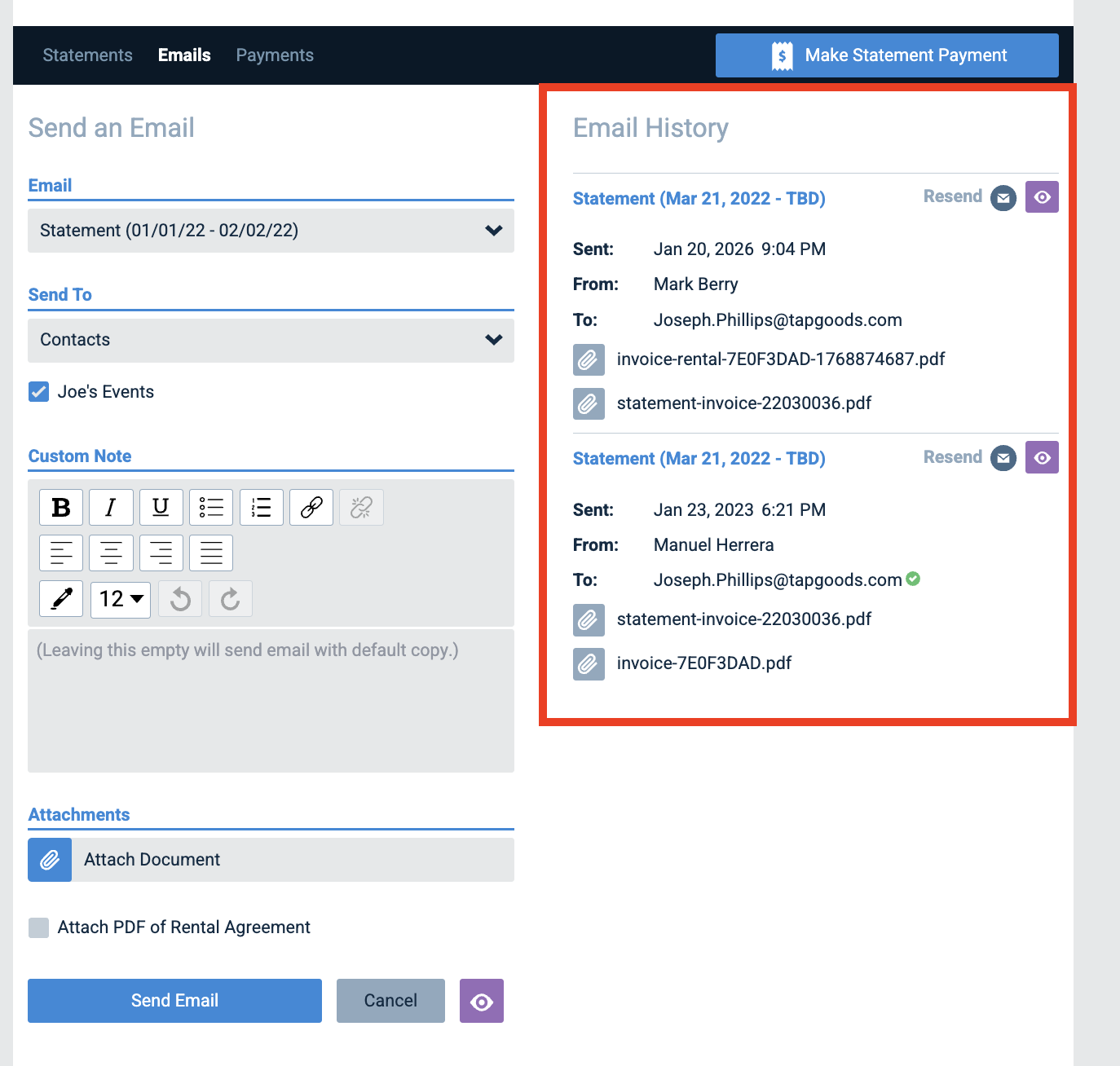The image size is (1120, 1066).
Task: Preview the draft email with the eye button next to Cancel
Action: [482, 1001]
